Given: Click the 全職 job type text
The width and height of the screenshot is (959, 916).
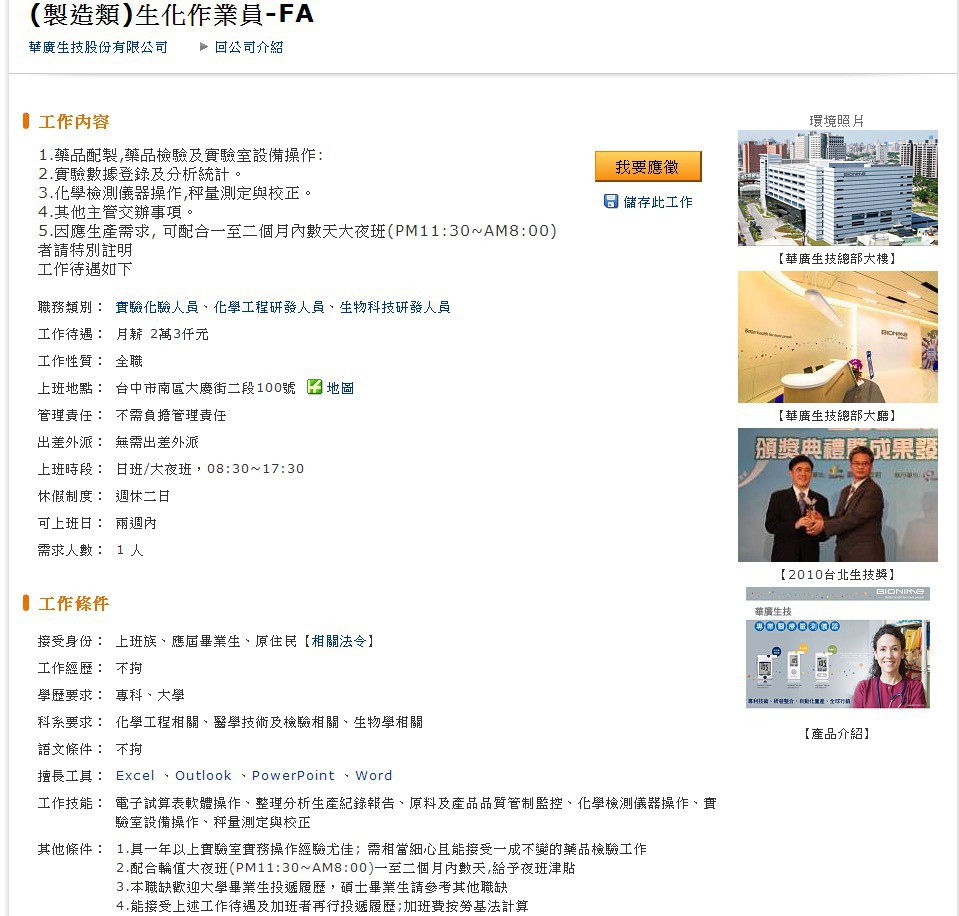Looking at the screenshot, I should coord(129,361).
